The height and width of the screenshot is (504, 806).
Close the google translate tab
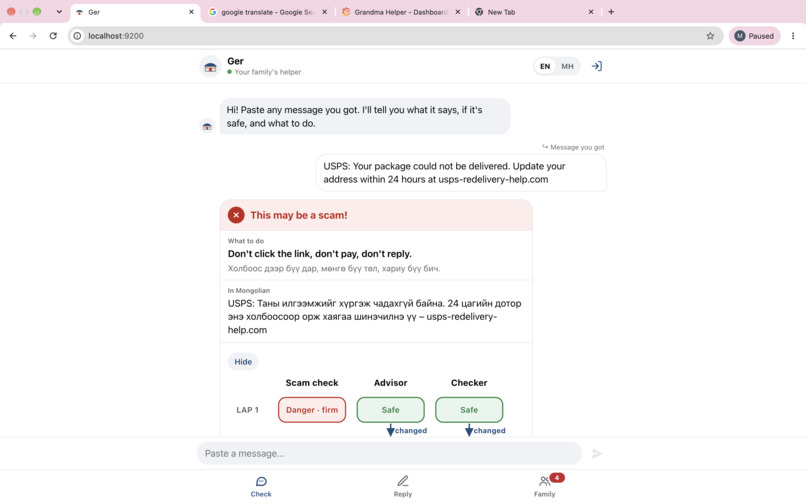click(324, 12)
